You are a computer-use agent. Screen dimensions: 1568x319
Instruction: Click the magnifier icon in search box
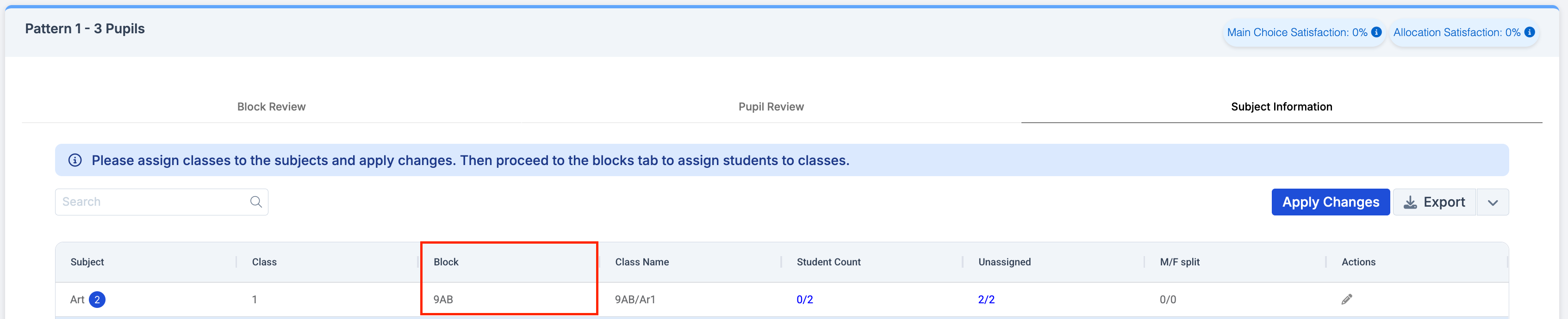[x=255, y=202]
